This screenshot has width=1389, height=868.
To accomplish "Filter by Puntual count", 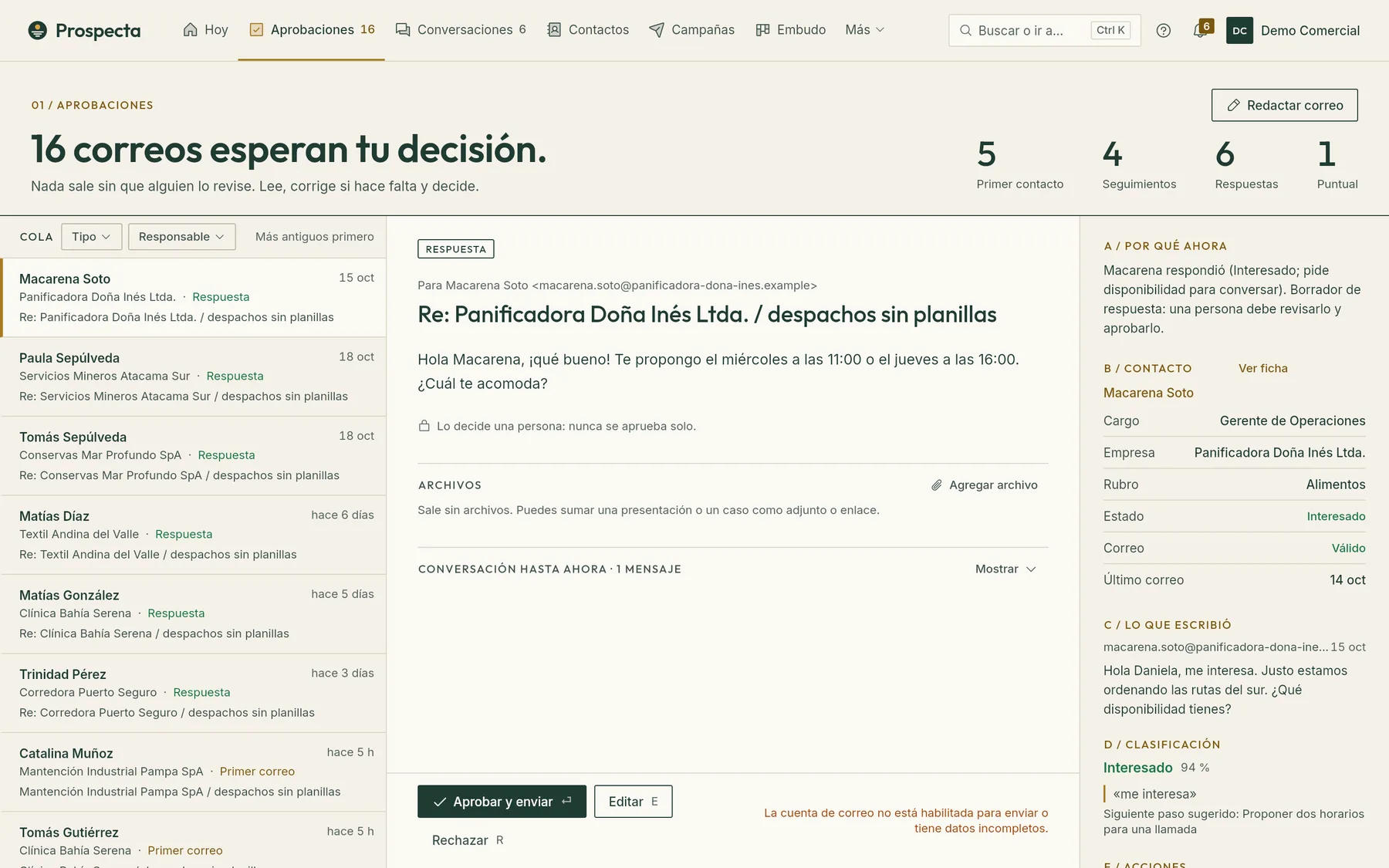I will tap(1337, 164).
